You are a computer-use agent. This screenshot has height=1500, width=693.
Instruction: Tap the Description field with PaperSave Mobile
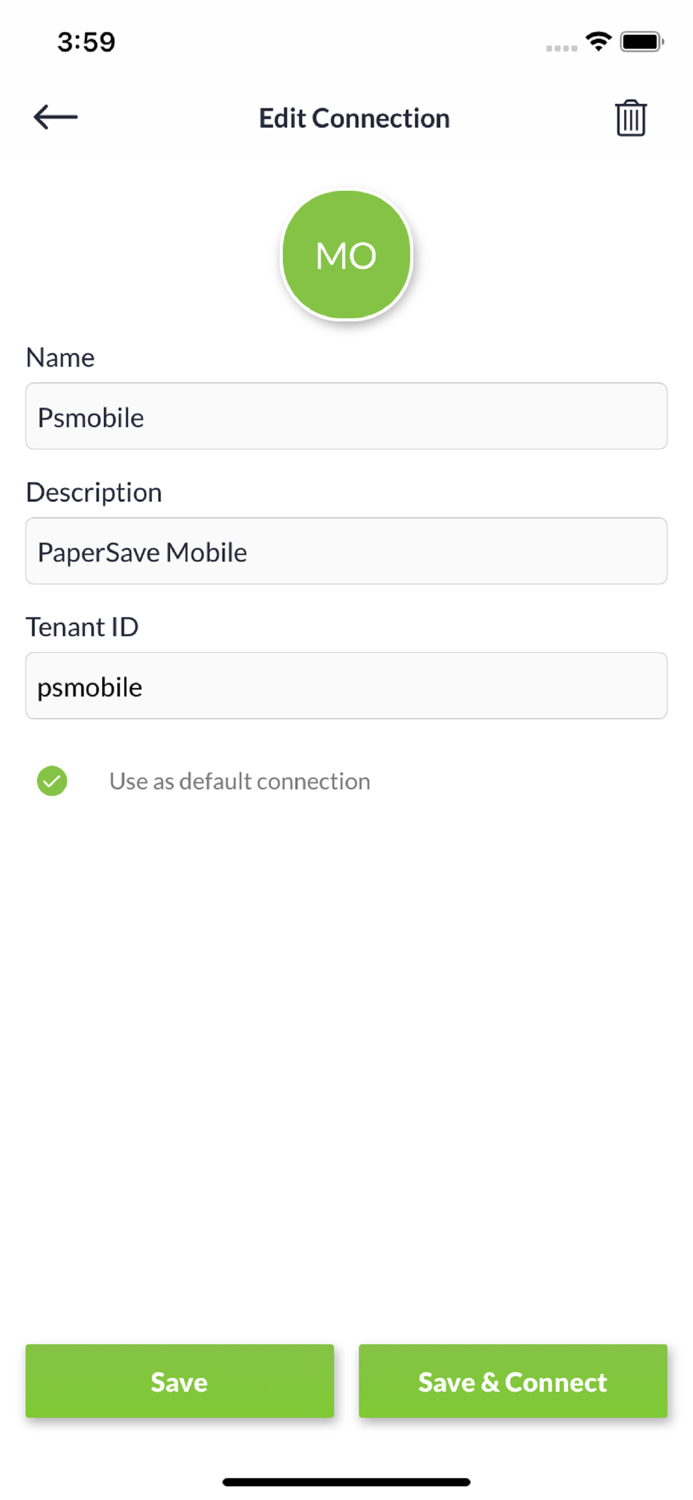pyautogui.click(x=346, y=551)
